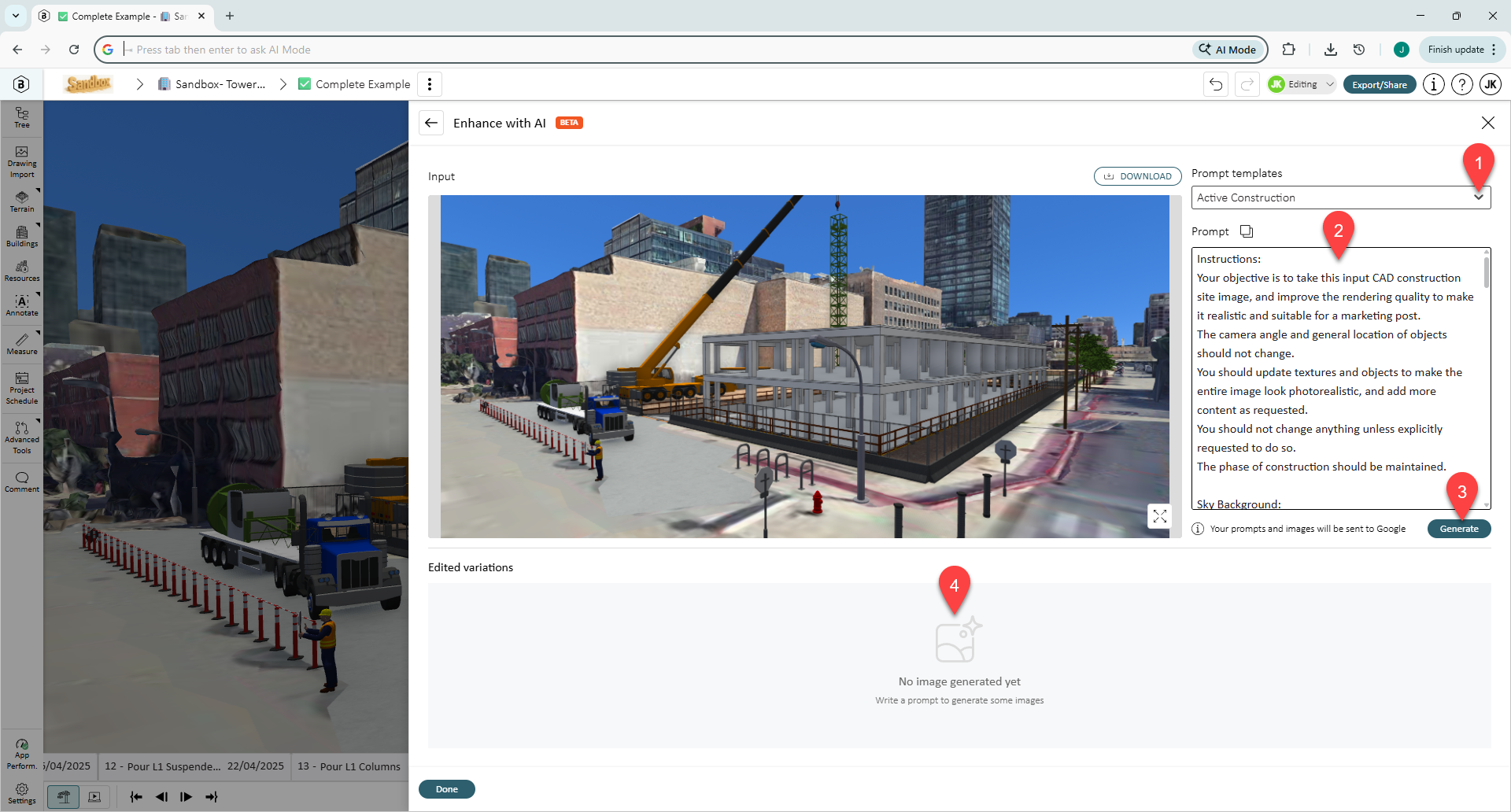Select Complete Example breadcrumb
The height and width of the screenshot is (812, 1511).
pos(355,84)
